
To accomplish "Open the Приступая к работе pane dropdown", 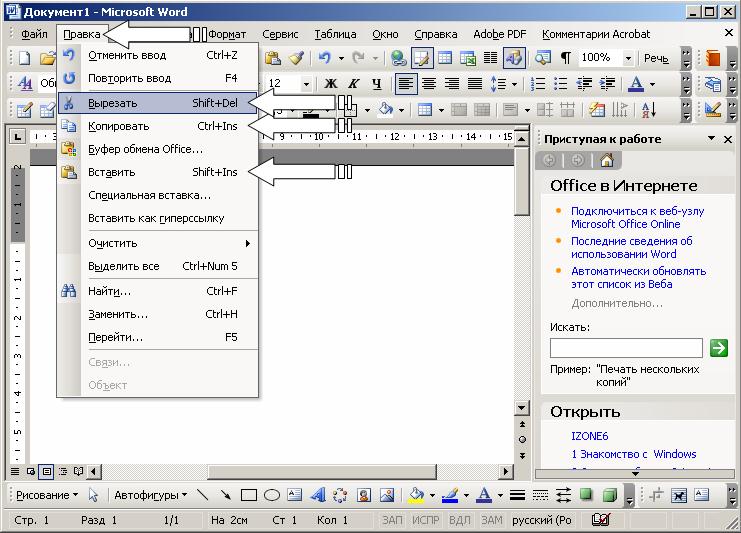I will coord(711,138).
